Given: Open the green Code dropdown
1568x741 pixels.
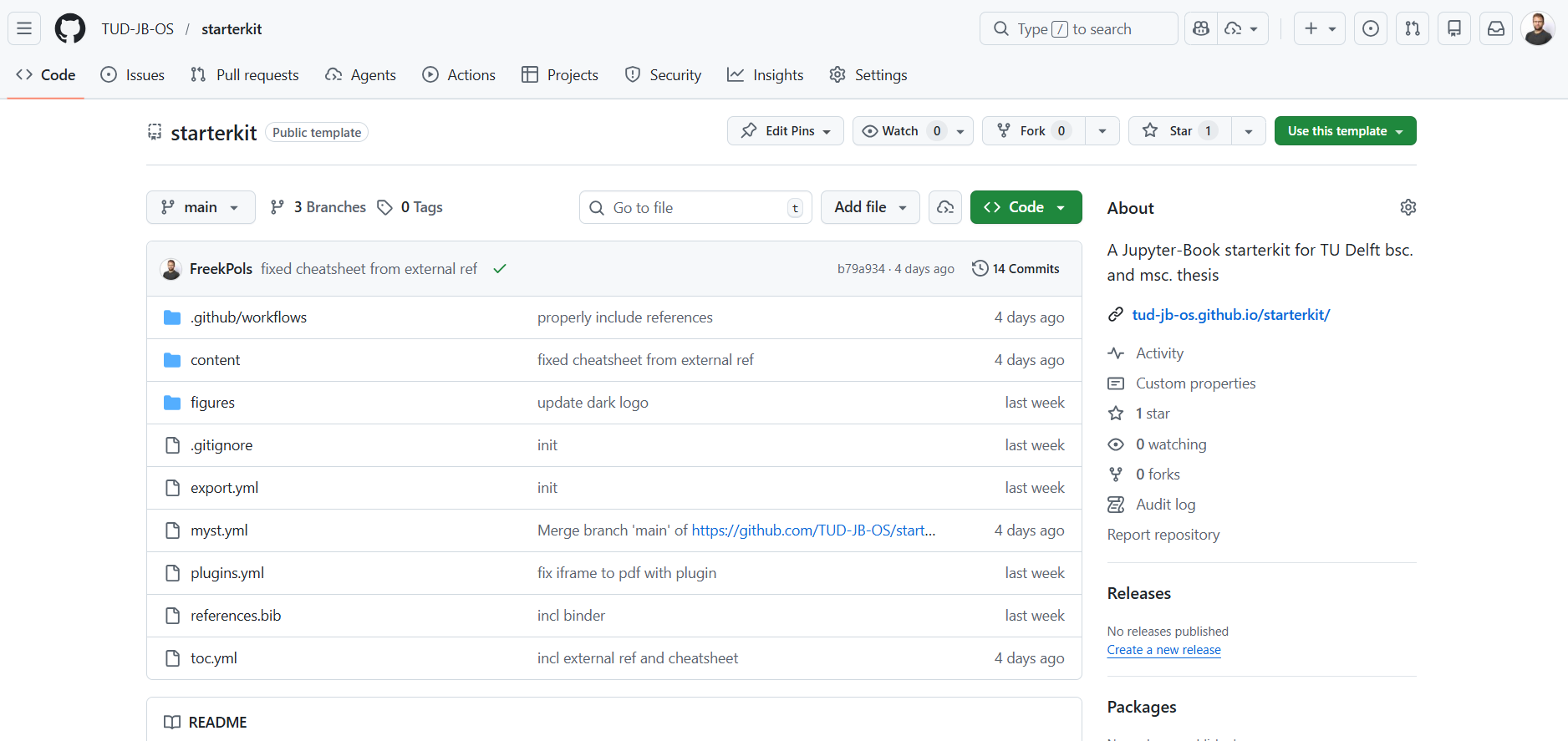Looking at the screenshot, I should 1026,207.
